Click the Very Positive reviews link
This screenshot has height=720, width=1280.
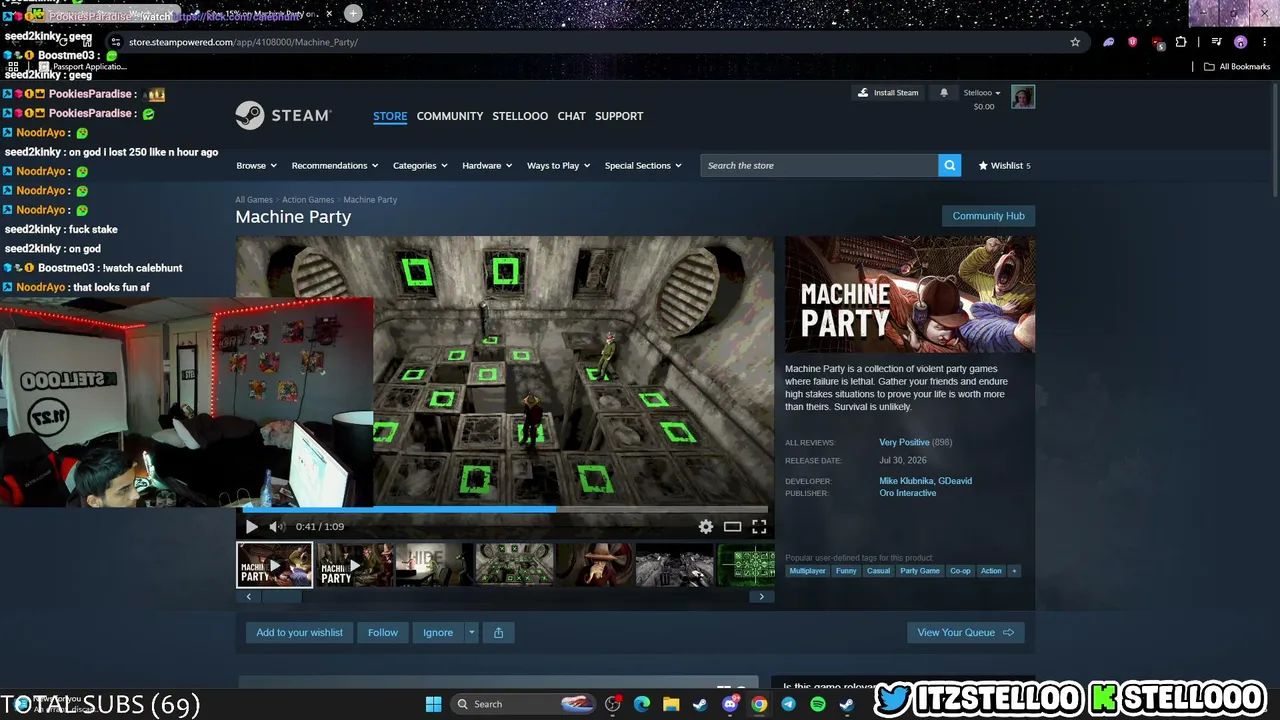pyautogui.click(x=904, y=442)
